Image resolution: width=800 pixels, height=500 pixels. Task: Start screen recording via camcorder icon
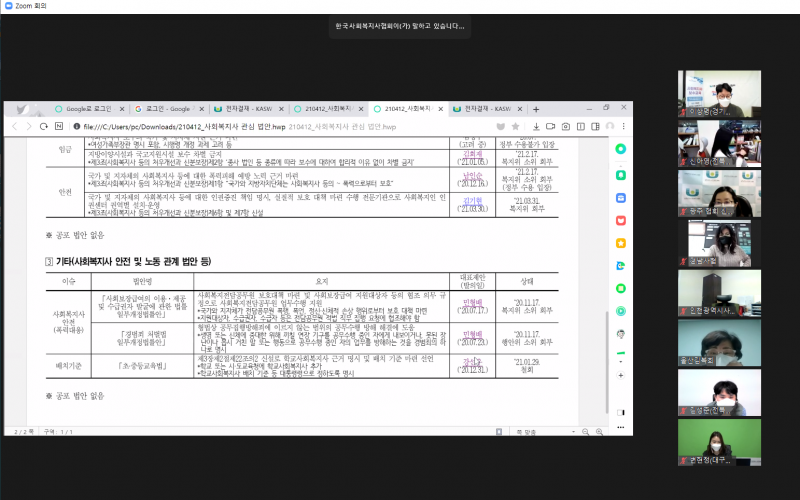tap(551, 126)
